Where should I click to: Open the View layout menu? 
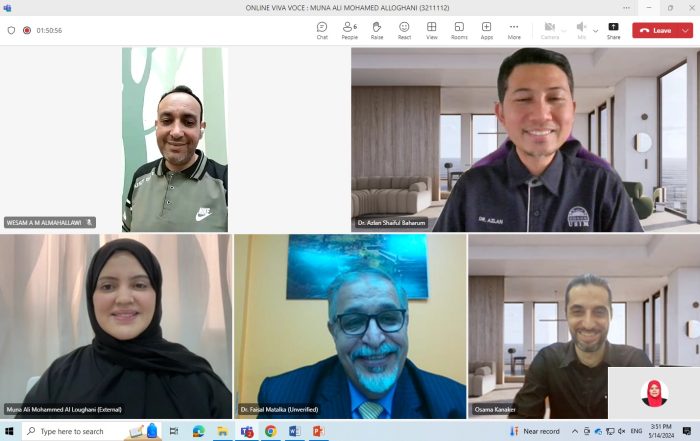431,30
